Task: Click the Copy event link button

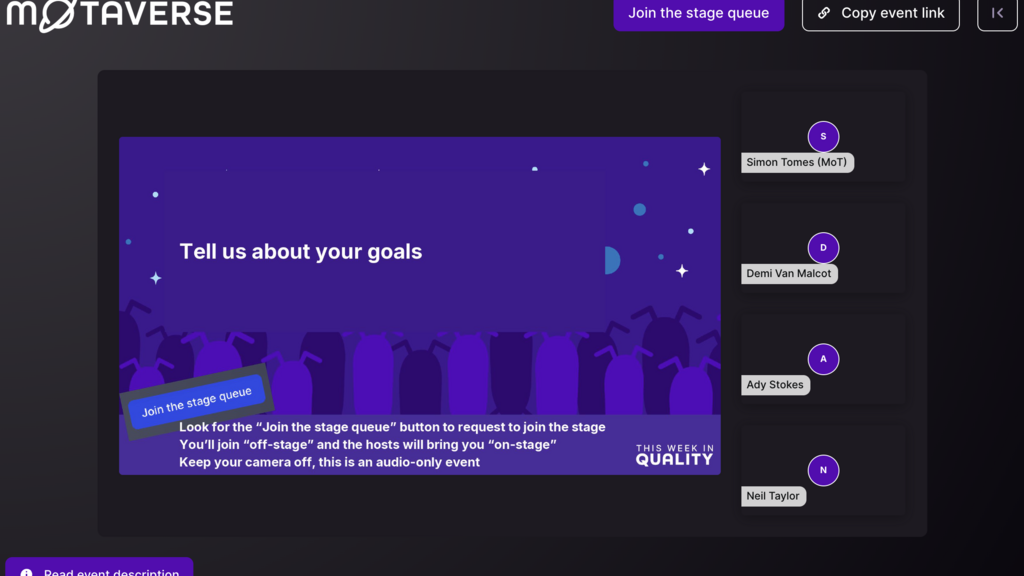Action: pyautogui.click(x=880, y=13)
